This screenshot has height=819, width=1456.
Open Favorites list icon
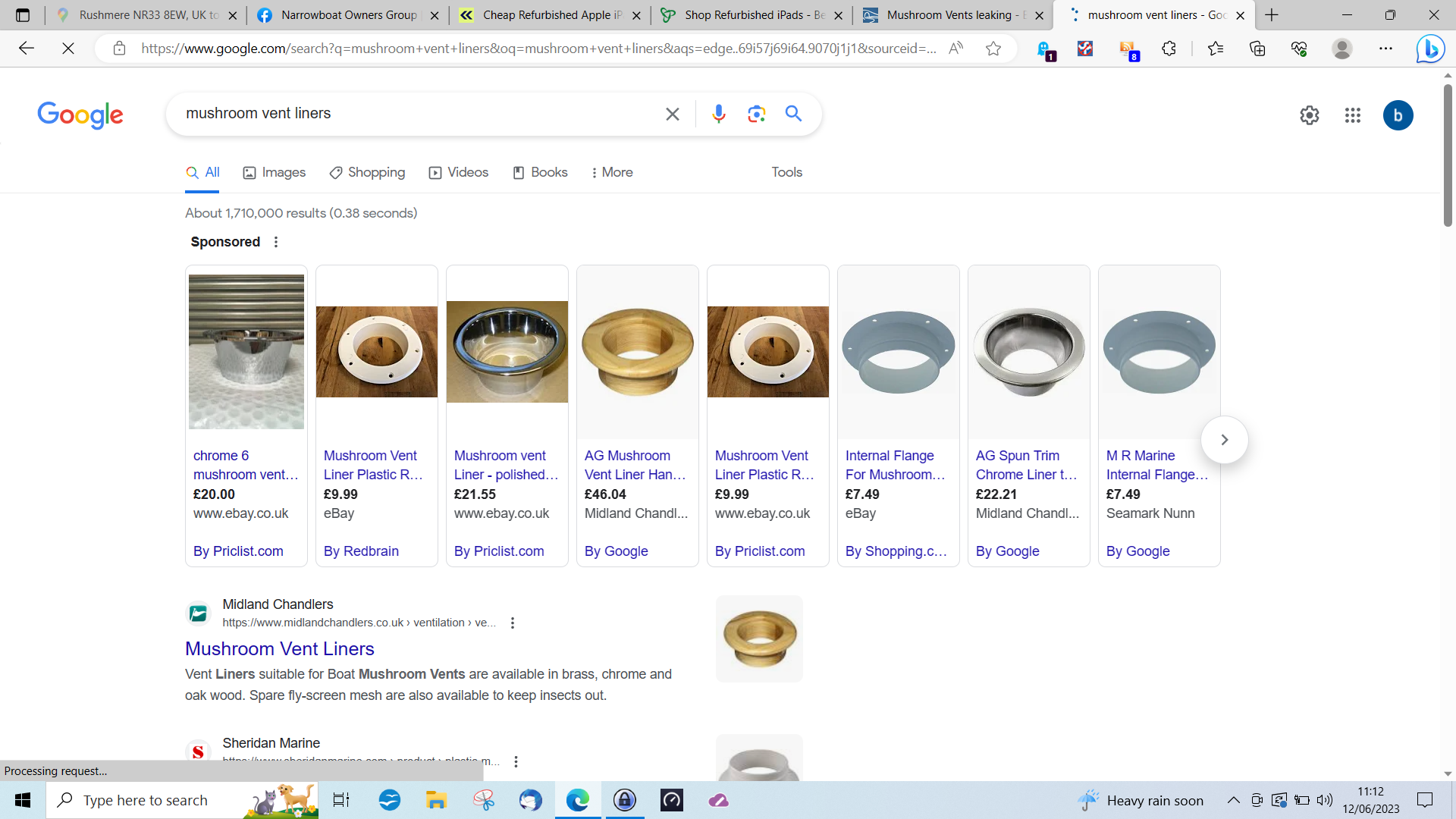(x=1216, y=49)
